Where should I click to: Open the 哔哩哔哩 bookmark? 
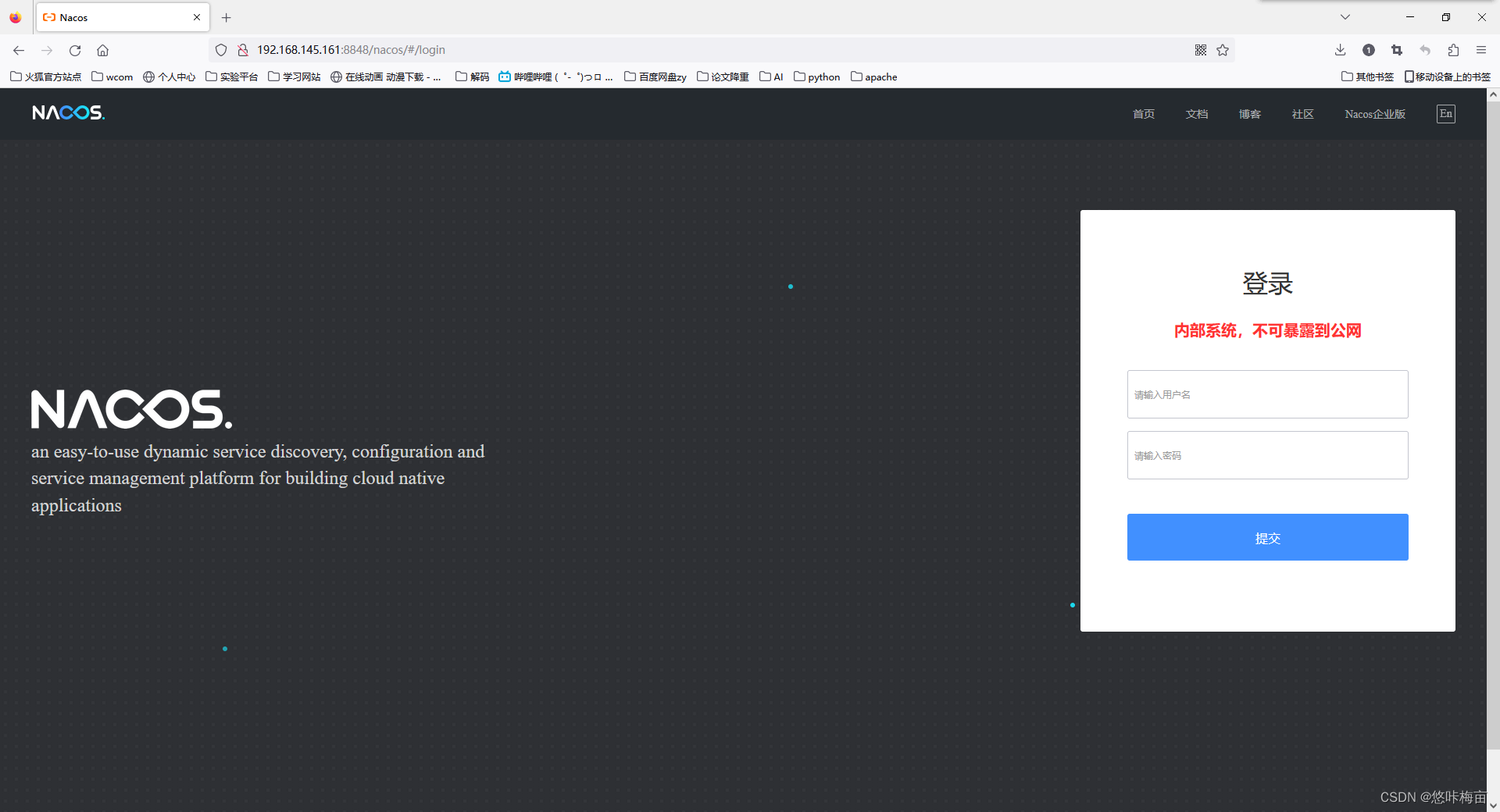point(555,77)
